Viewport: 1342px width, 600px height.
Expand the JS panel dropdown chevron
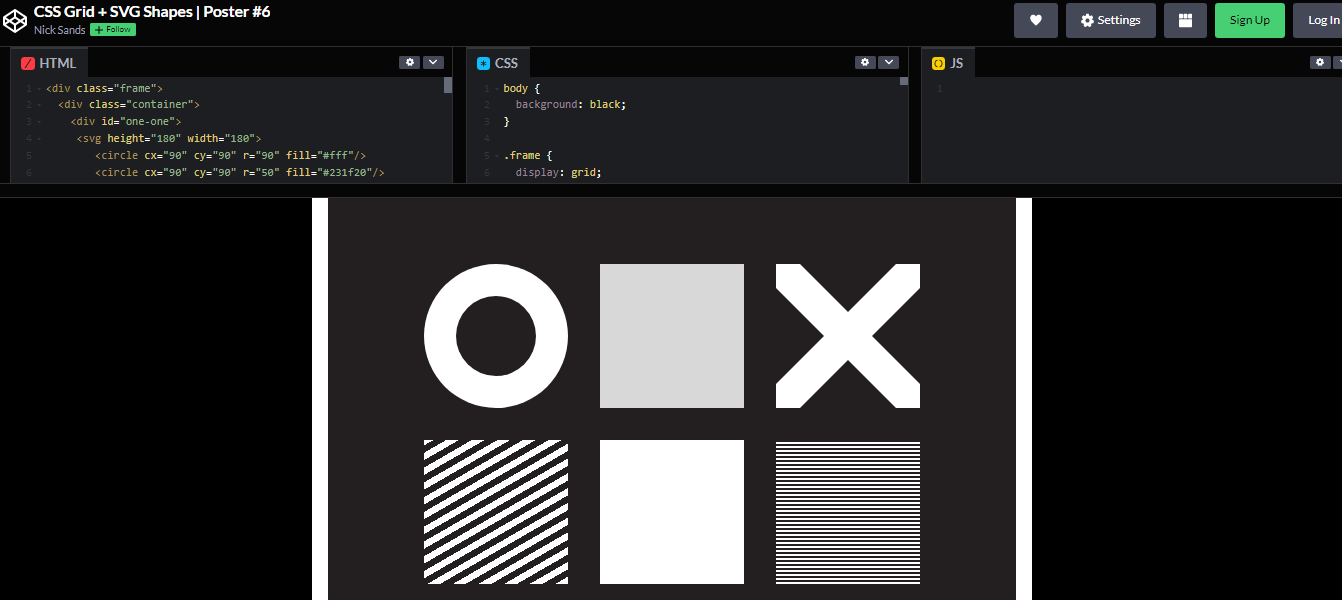pyautogui.click(x=1338, y=61)
